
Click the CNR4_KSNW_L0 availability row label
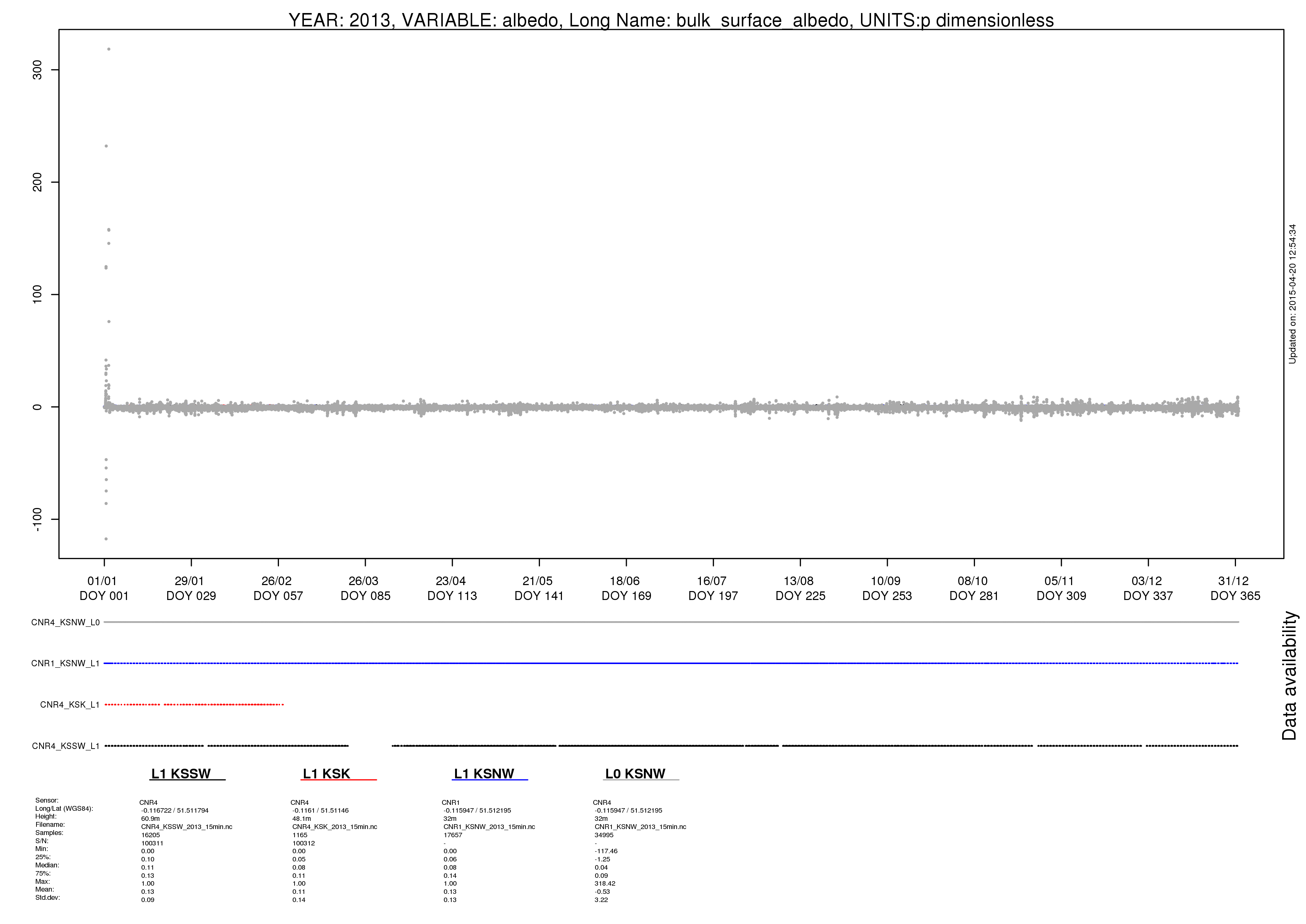[66, 622]
